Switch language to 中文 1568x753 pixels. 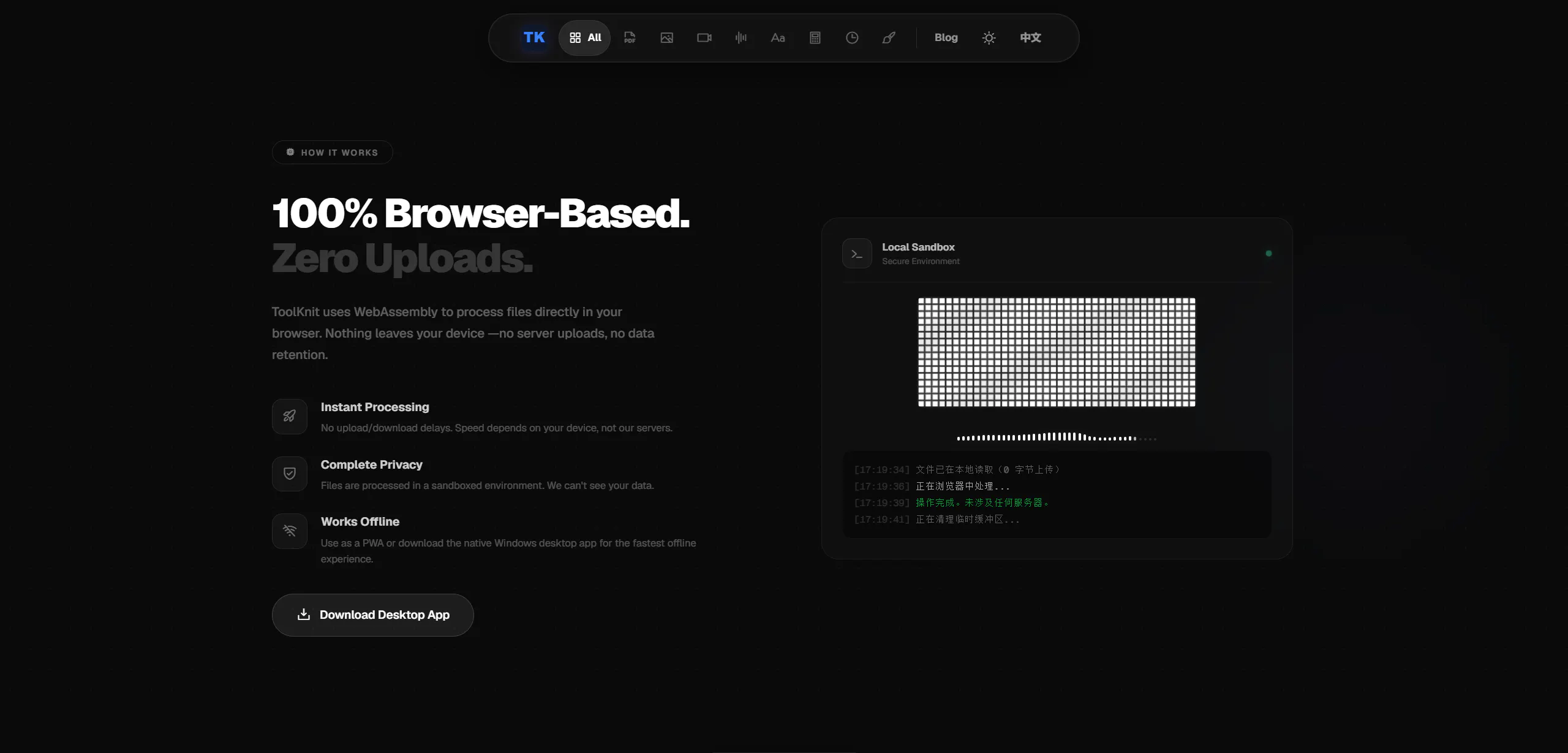tap(1030, 37)
